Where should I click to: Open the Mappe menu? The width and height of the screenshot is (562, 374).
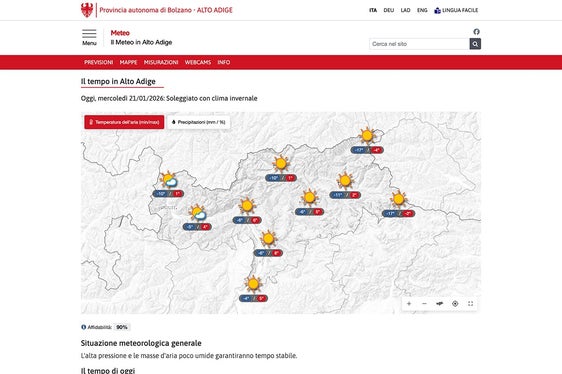point(128,62)
